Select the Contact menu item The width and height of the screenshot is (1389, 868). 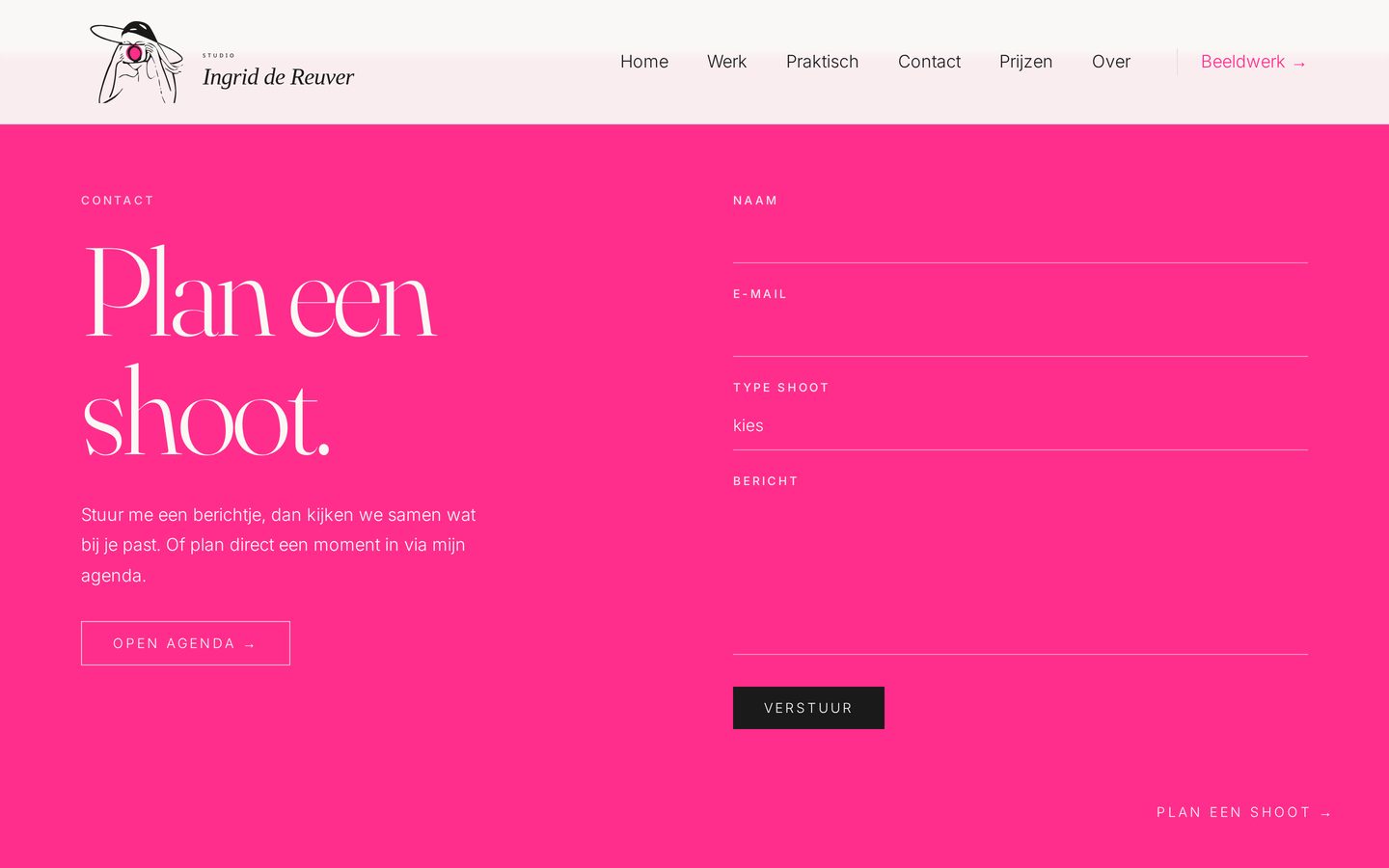[929, 62]
